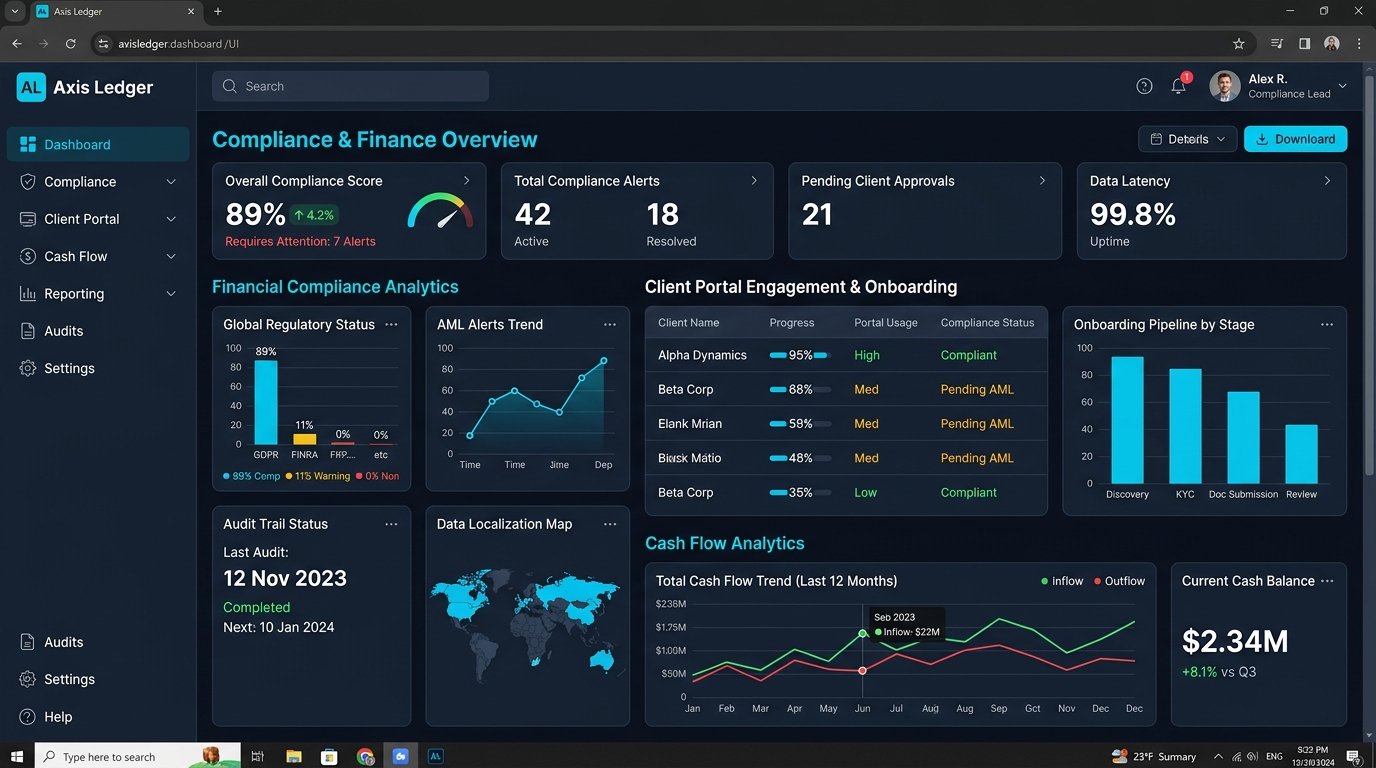Image resolution: width=1376 pixels, height=768 pixels.
Task: Toggle the Outflow legend item
Action: click(1119, 581)
